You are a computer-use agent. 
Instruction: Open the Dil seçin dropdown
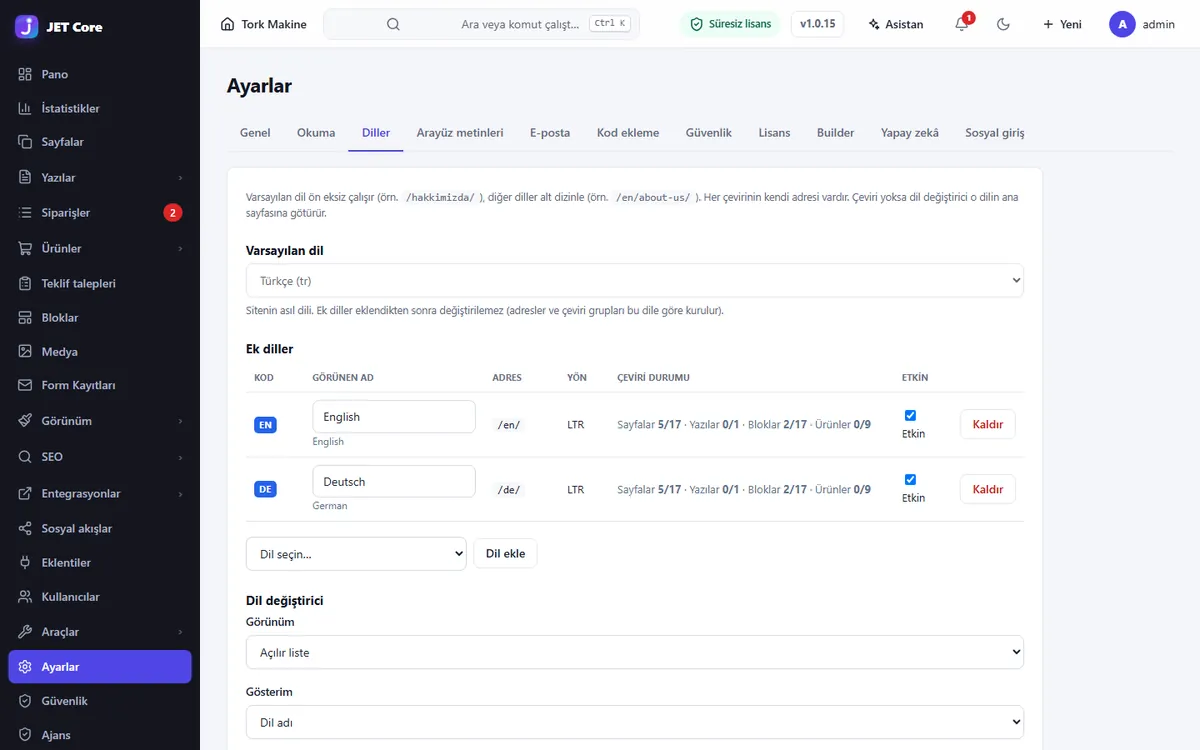[x=356, y=554]
